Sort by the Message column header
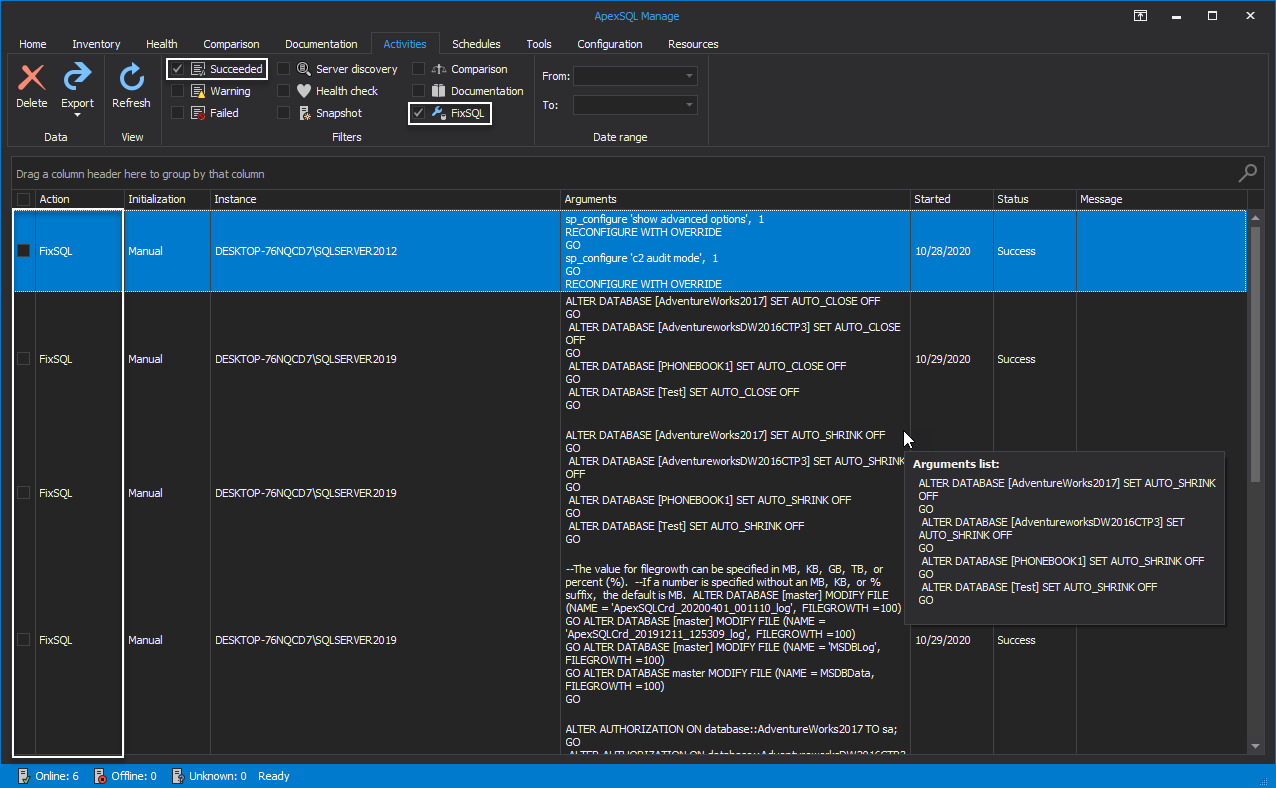This screenshot has height=788, width=1276. [1160, 199]
